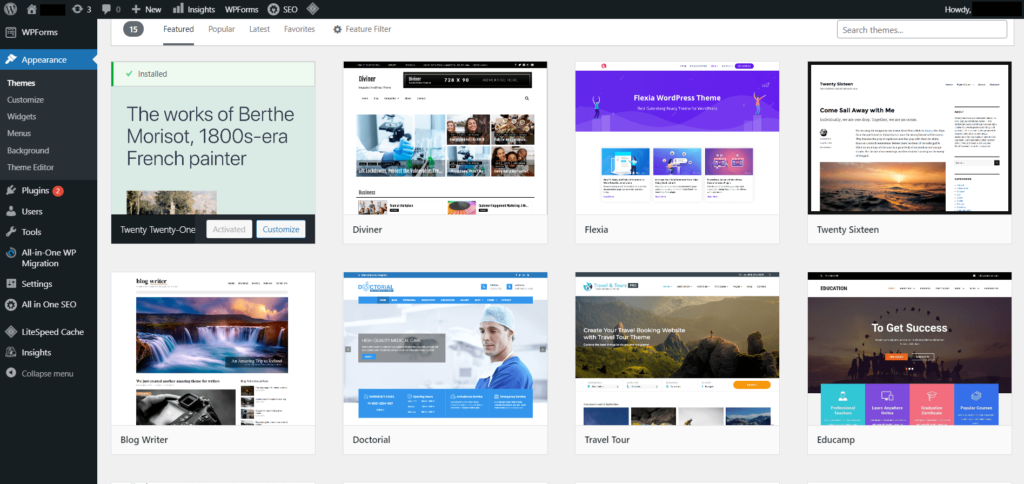This screenshot has width=1024, height=484.
Task: Collapse the admin sidebar menu
Action: click(x=48, y=374)
